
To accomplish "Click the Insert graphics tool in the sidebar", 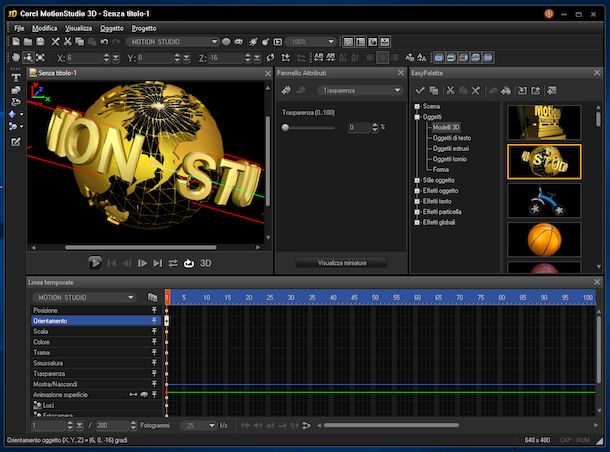I will [x=16, y=90].
